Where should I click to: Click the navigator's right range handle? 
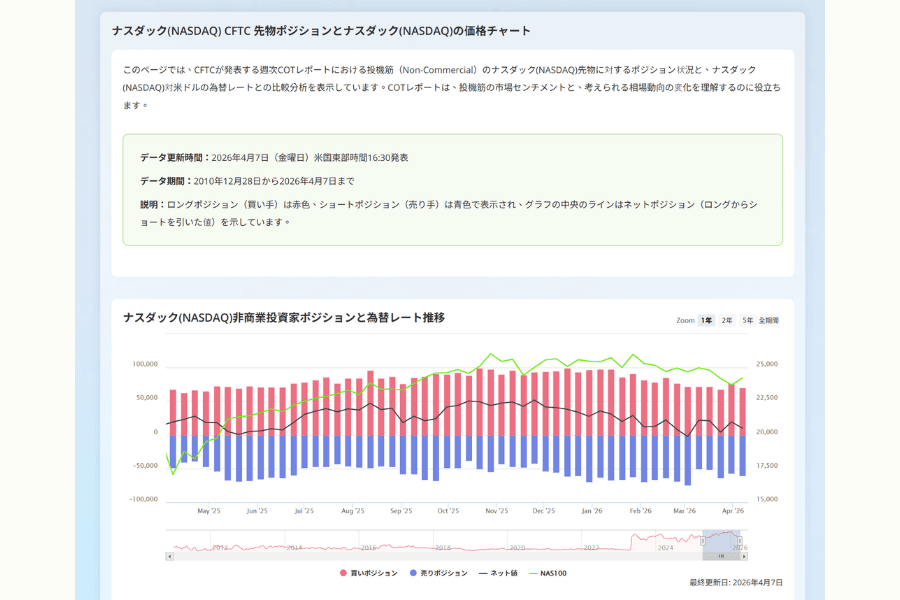point(740,541)
